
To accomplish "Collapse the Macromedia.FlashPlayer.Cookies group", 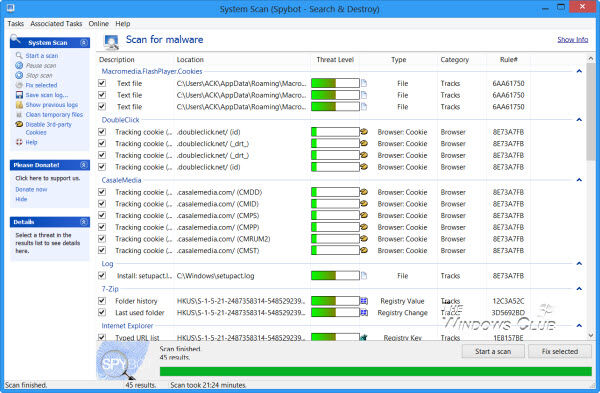I will [x=579, y=71].
